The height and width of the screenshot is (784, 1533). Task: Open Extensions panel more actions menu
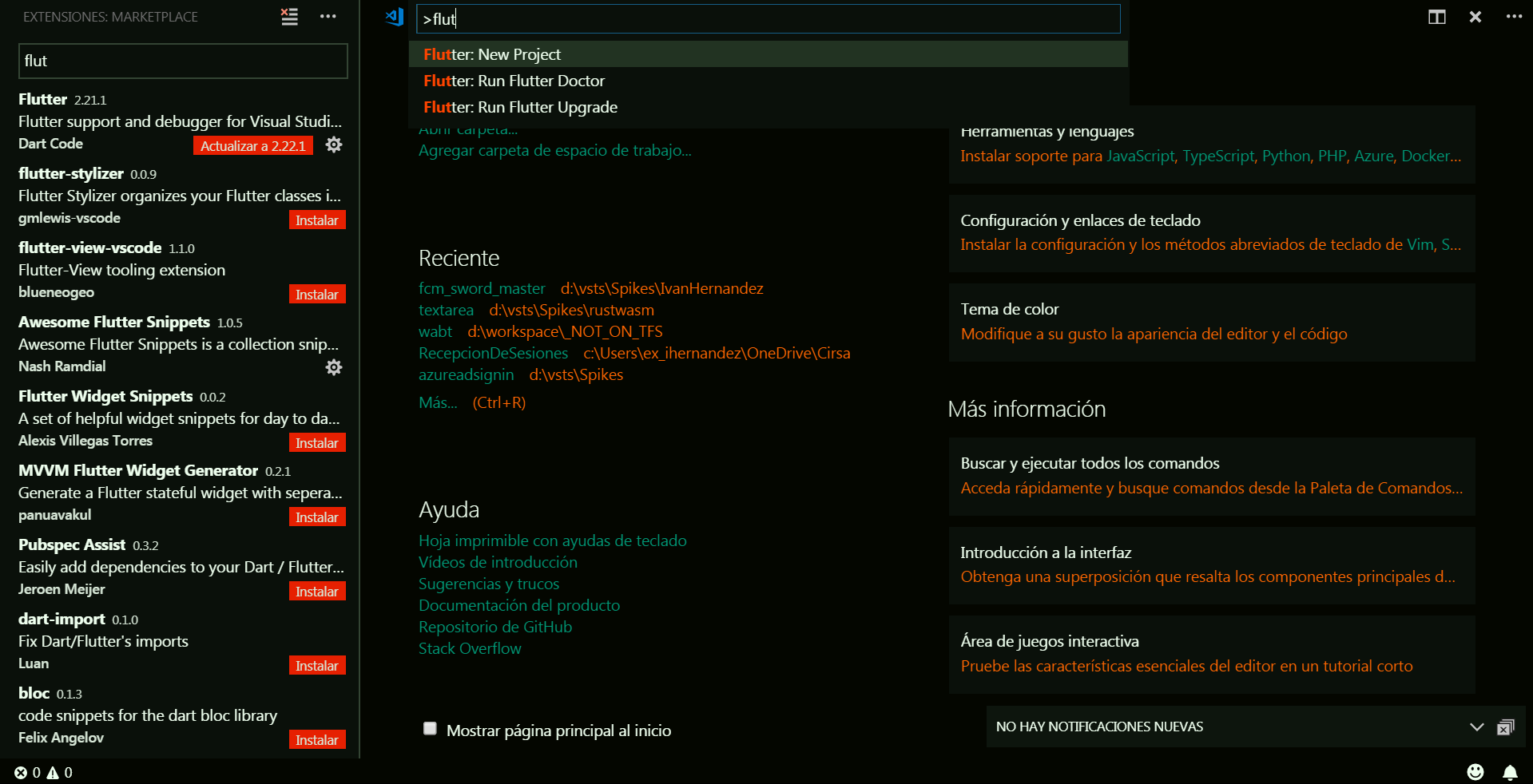pos(328,17)
